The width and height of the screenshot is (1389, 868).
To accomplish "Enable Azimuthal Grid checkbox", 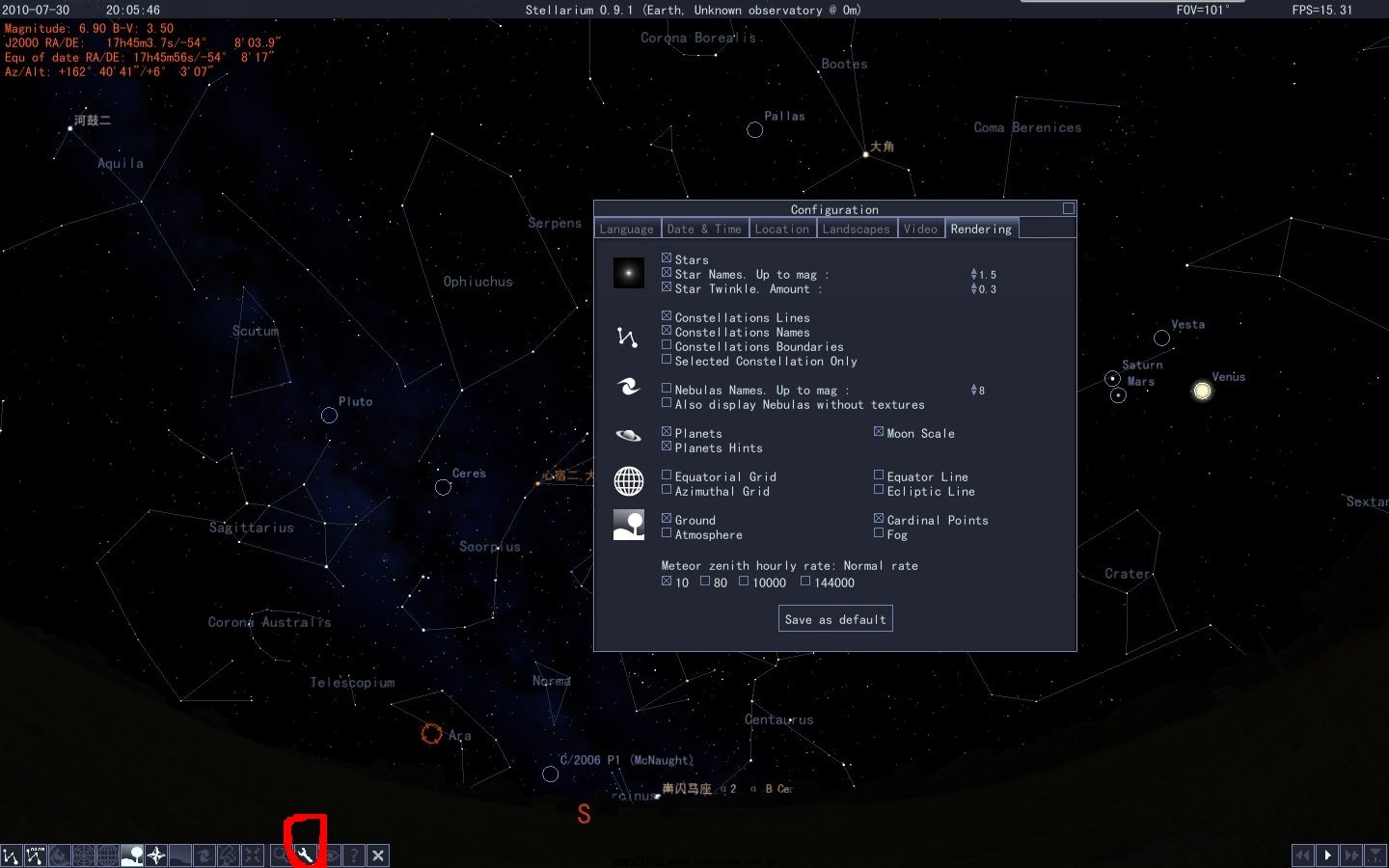I will [x=667, y=490].
